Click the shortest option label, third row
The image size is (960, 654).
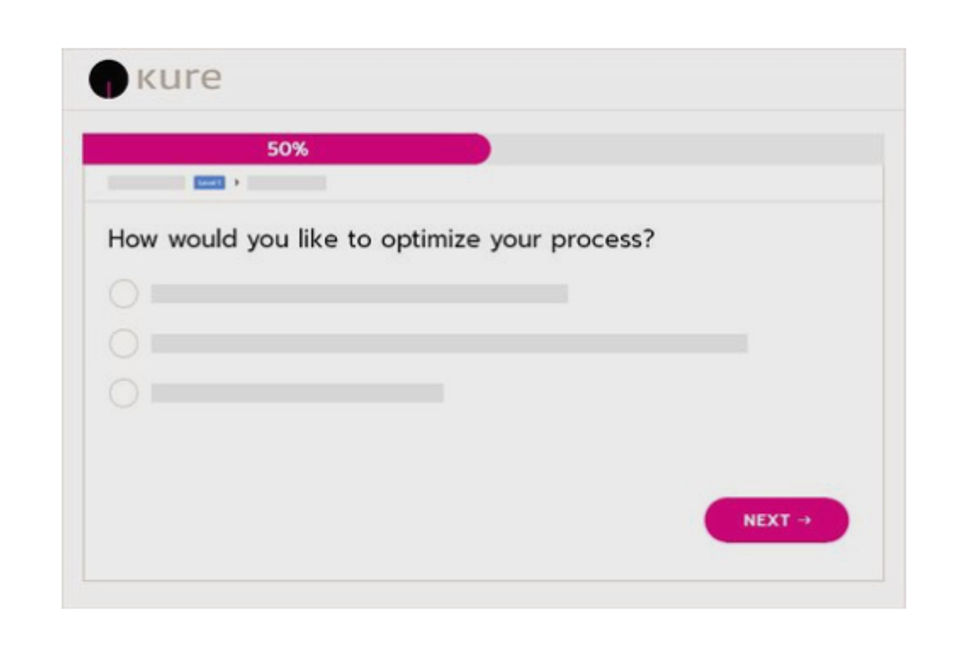(297, 394)
